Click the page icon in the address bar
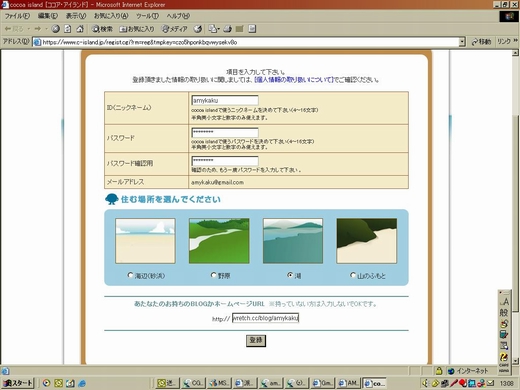This screenshot has width=520, height=390. 37,42
